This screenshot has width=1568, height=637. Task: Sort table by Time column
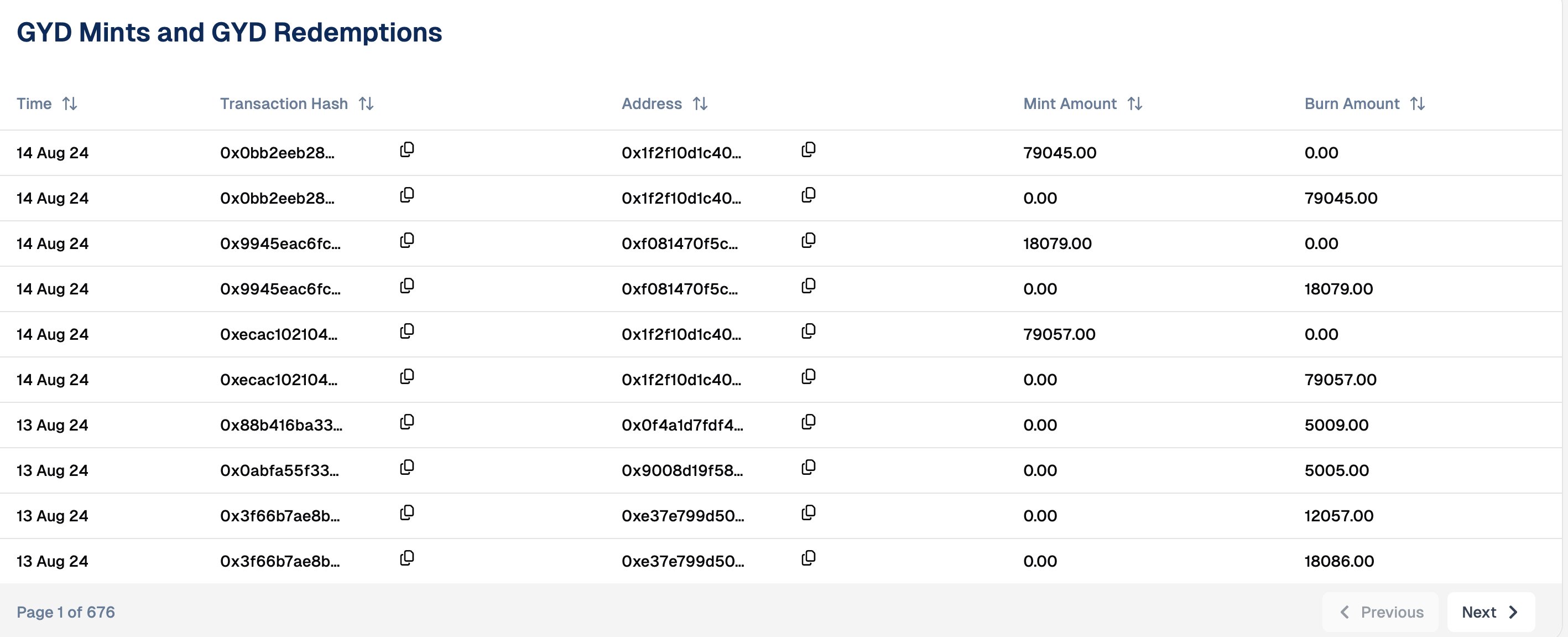click(x=69, y=104)
